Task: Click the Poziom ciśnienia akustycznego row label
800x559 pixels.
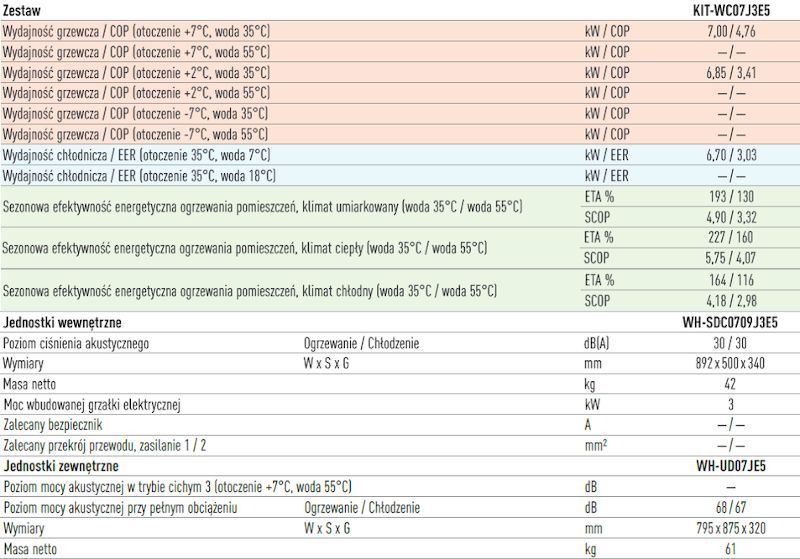Action: pyautogui.click(x=76, y=343)
